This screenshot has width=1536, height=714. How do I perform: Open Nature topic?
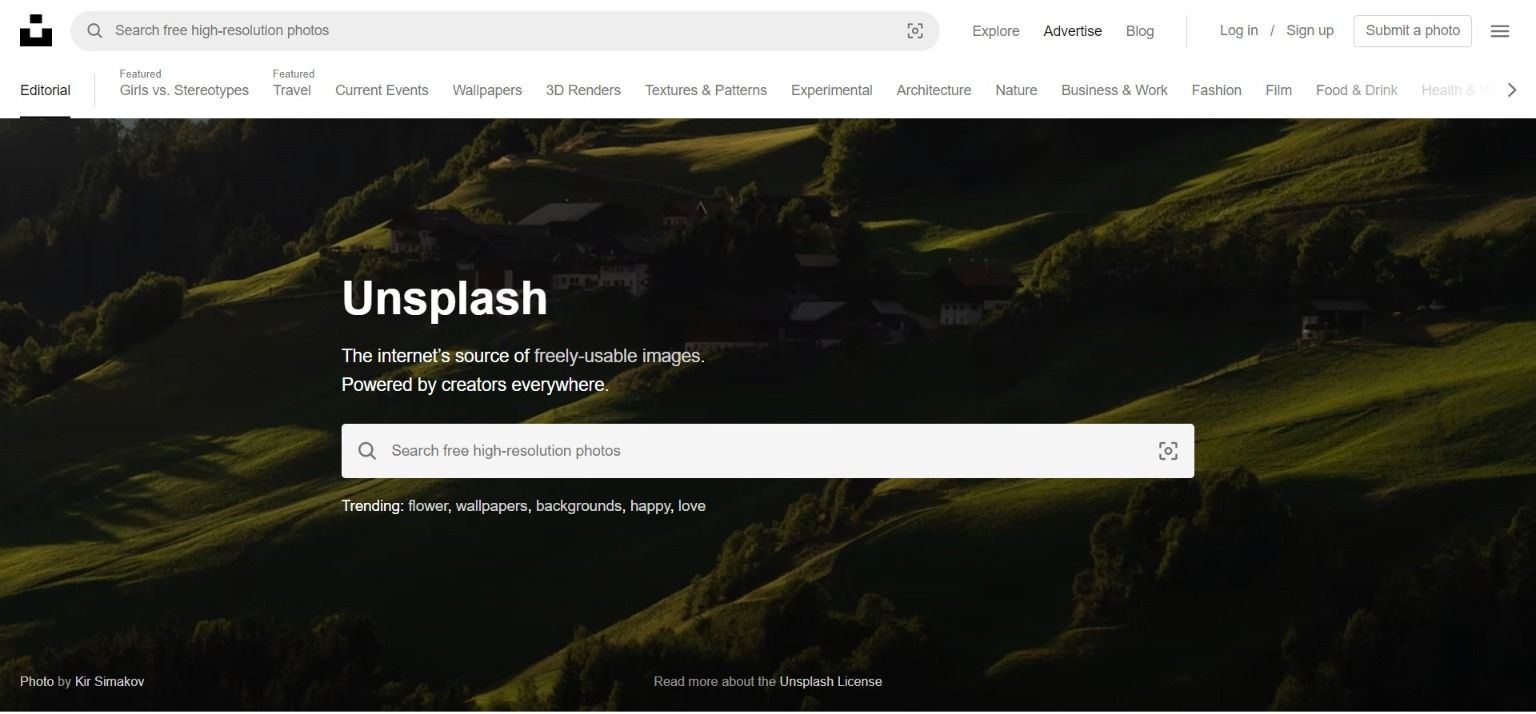click(x=1016, y=90)
